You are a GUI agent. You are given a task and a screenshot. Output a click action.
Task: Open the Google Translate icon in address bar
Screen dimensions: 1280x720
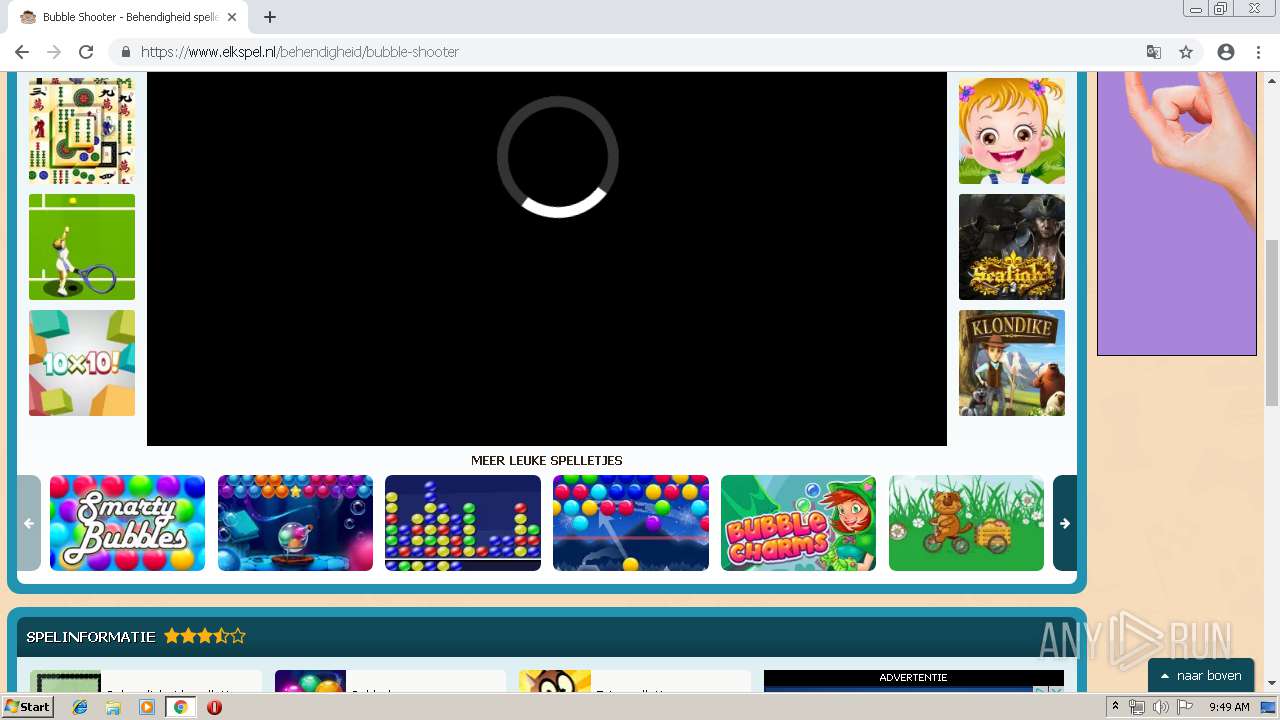1153,52
